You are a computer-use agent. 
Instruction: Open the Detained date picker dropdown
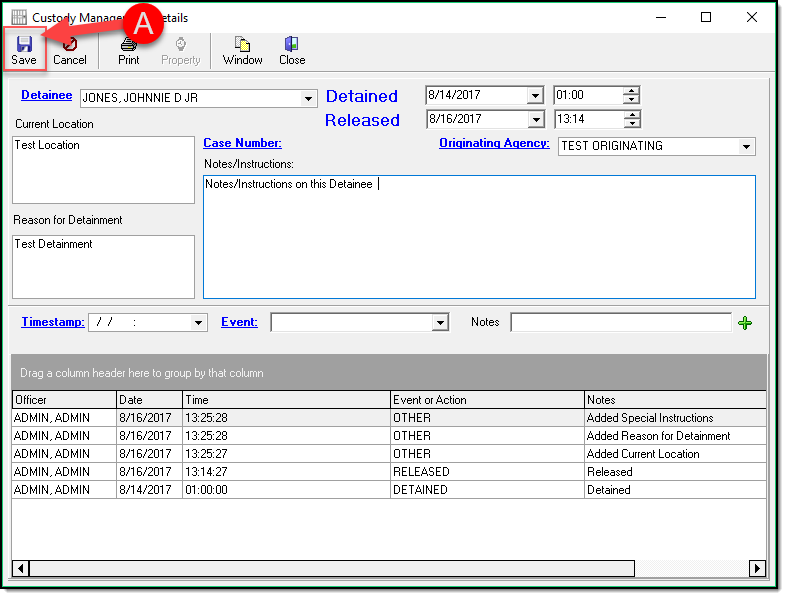[535, 96]
